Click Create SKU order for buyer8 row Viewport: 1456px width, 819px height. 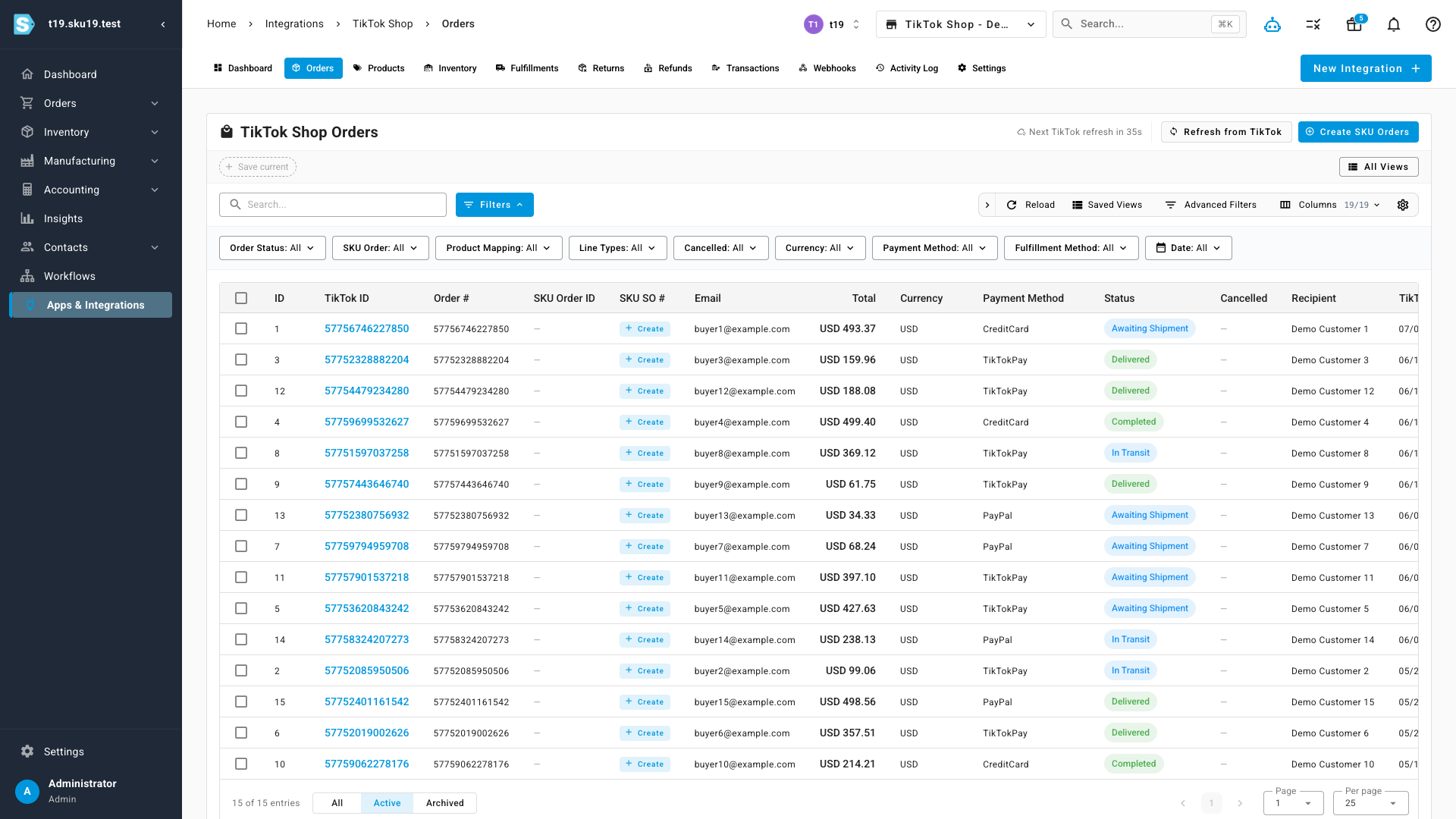(x=645, y=453)
